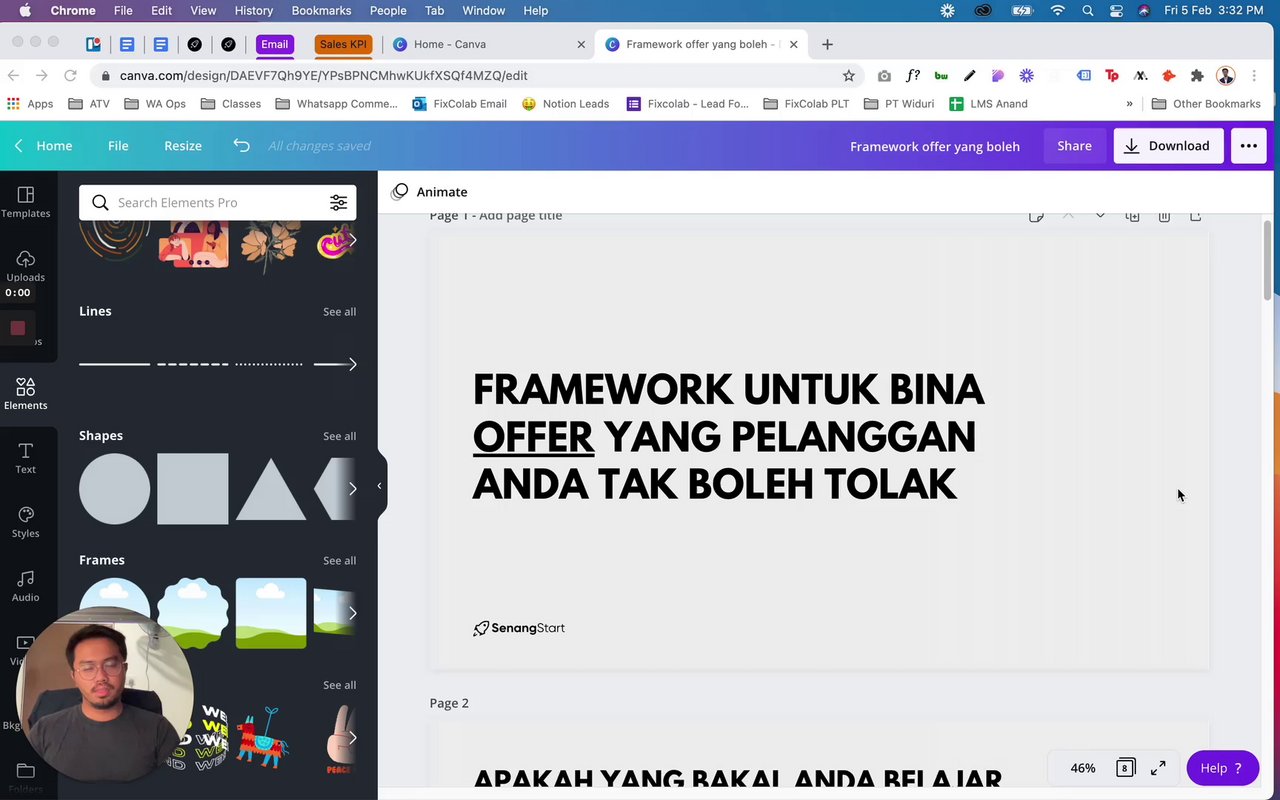Add the solid line element
Viewport: 1280px width, 800px height.
114,364
